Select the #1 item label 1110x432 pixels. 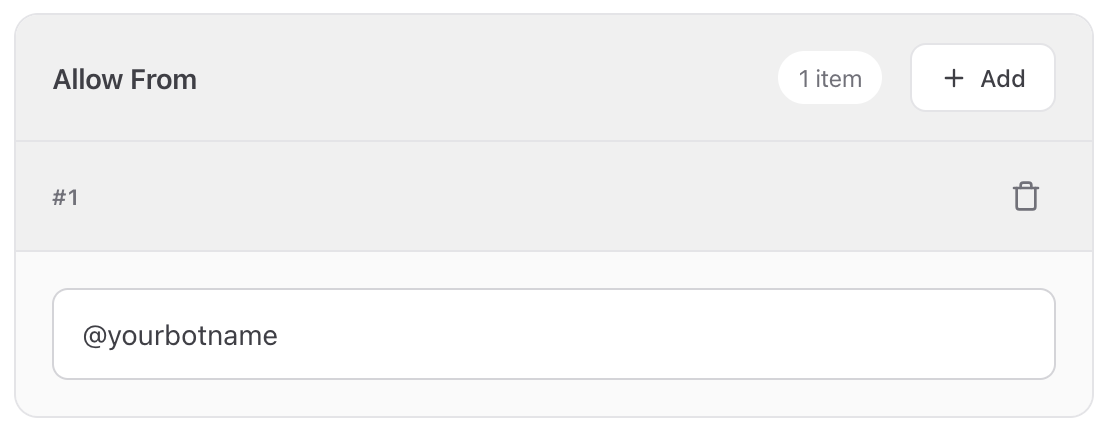(65, 198)
